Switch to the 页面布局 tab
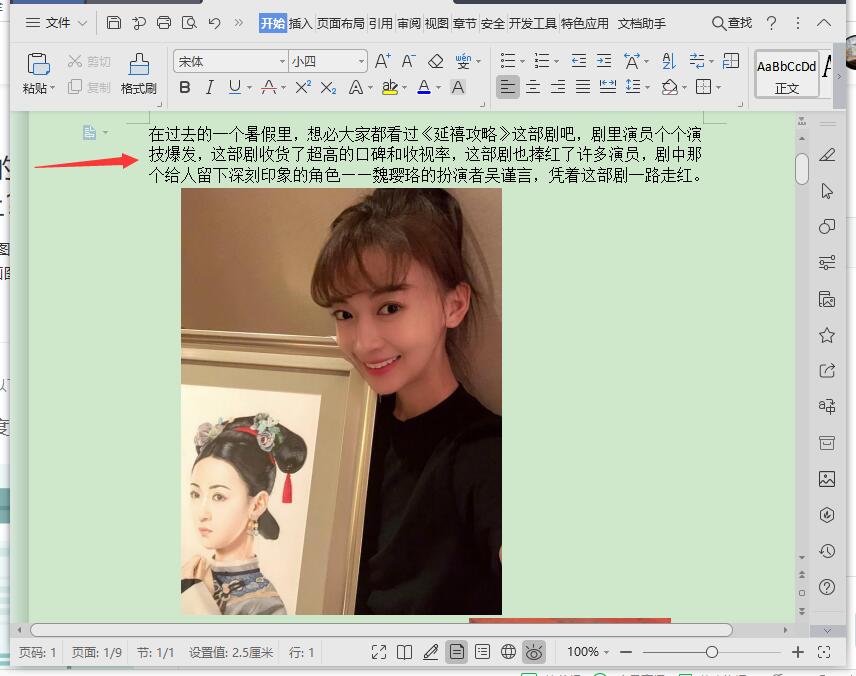The width and height of the screenshot is (856, 676). [341, 23]
